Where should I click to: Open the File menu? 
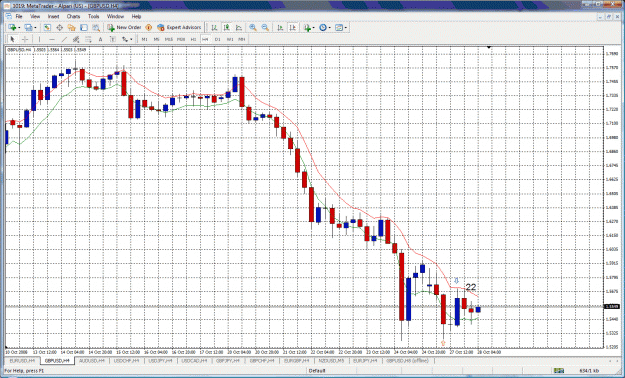[19, 16]
